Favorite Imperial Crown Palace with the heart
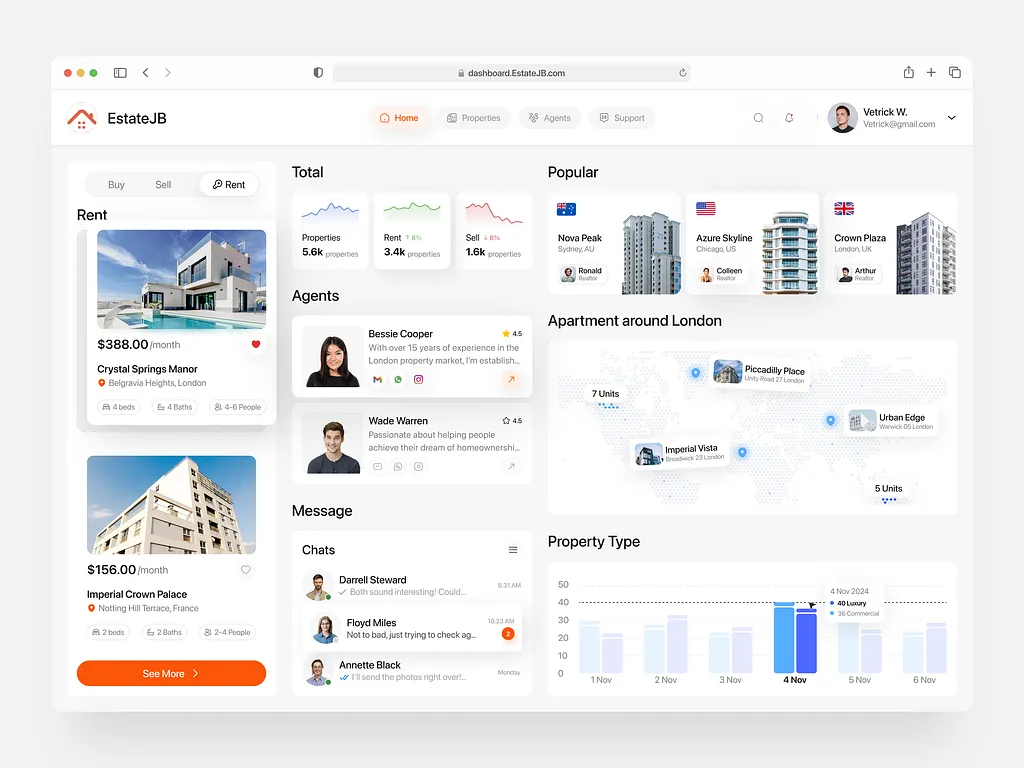Viewport: 1024px width, 768px height. pos(245,569)
